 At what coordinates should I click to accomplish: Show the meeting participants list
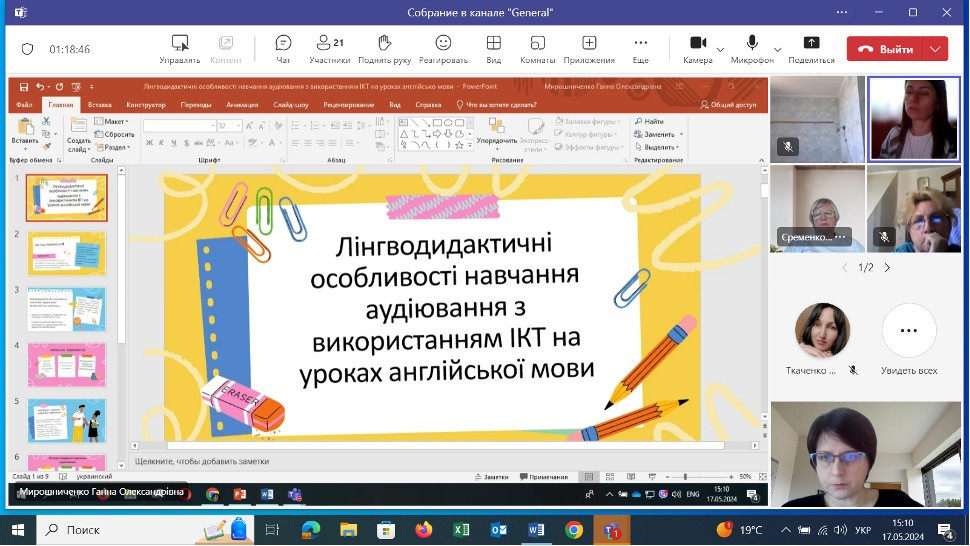(329, 48)
